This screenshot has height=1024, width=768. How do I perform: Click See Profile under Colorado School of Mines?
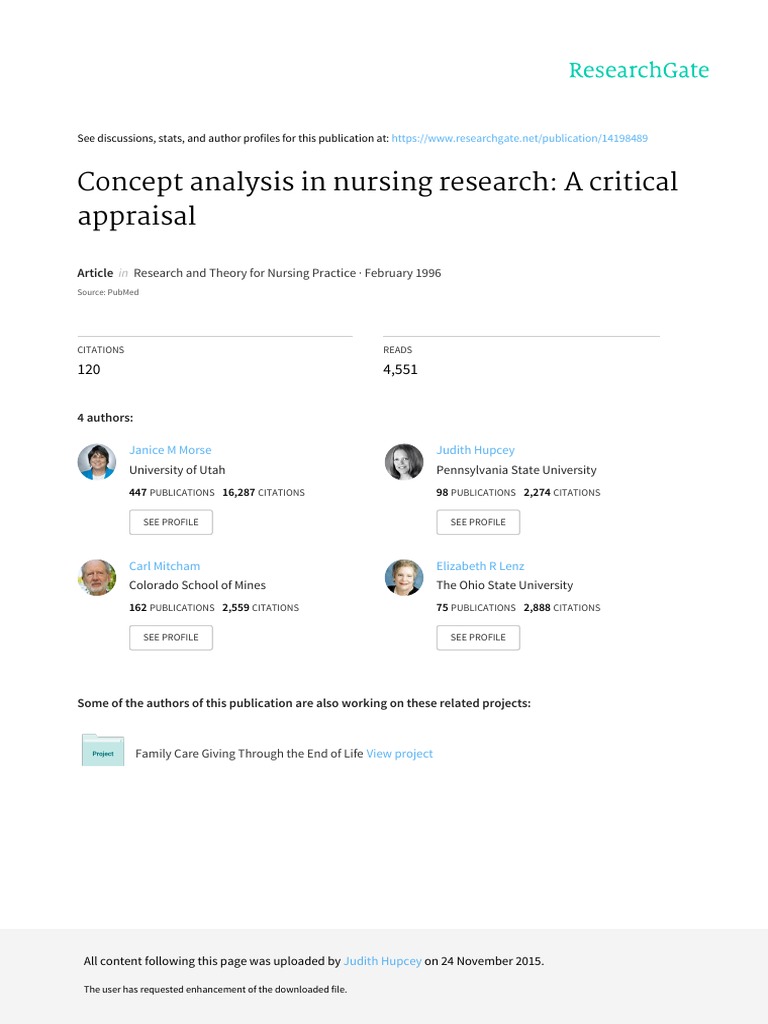(x=171, y=637)
